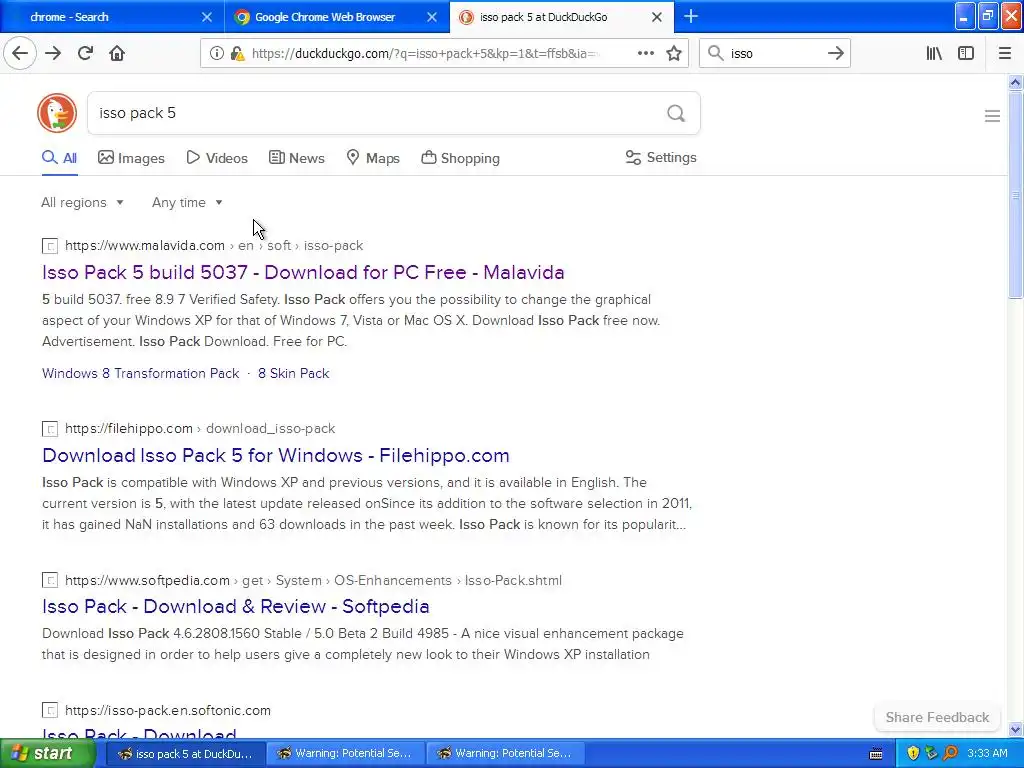Click the https://www.softpedia.com result URL
Screen dimensions: 1024x768
[x=147, y=580]
